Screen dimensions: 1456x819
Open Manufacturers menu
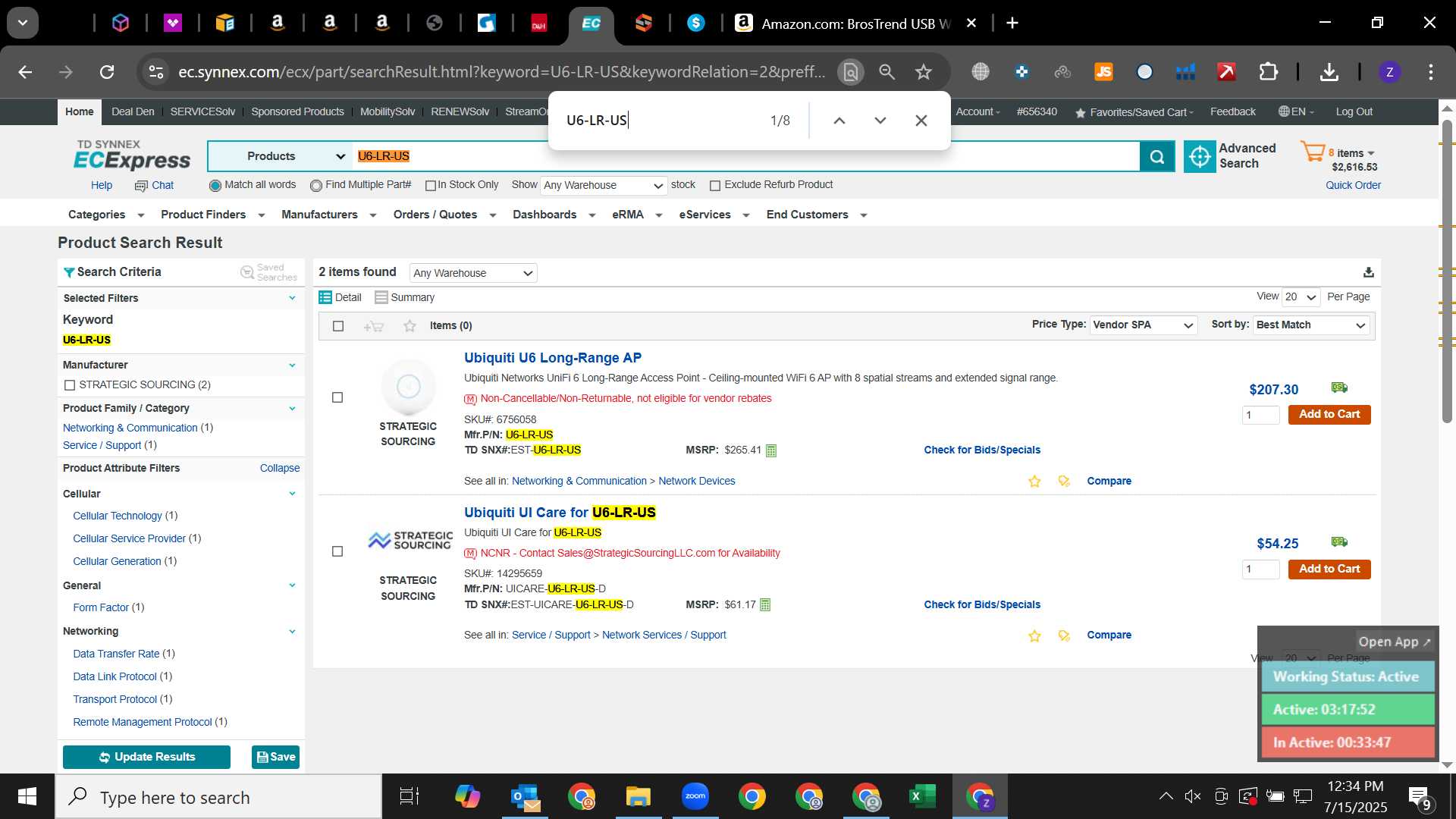click(328, 215)
